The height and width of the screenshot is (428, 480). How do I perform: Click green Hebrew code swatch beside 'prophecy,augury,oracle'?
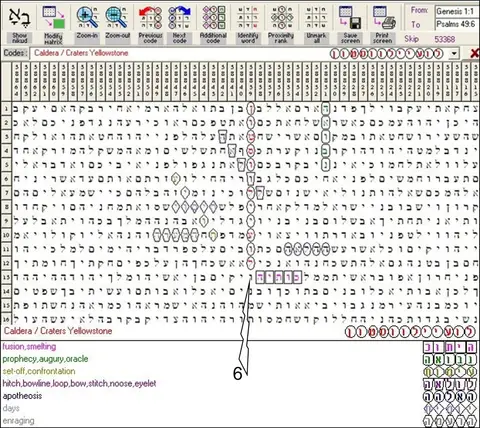tap(449, 360)
